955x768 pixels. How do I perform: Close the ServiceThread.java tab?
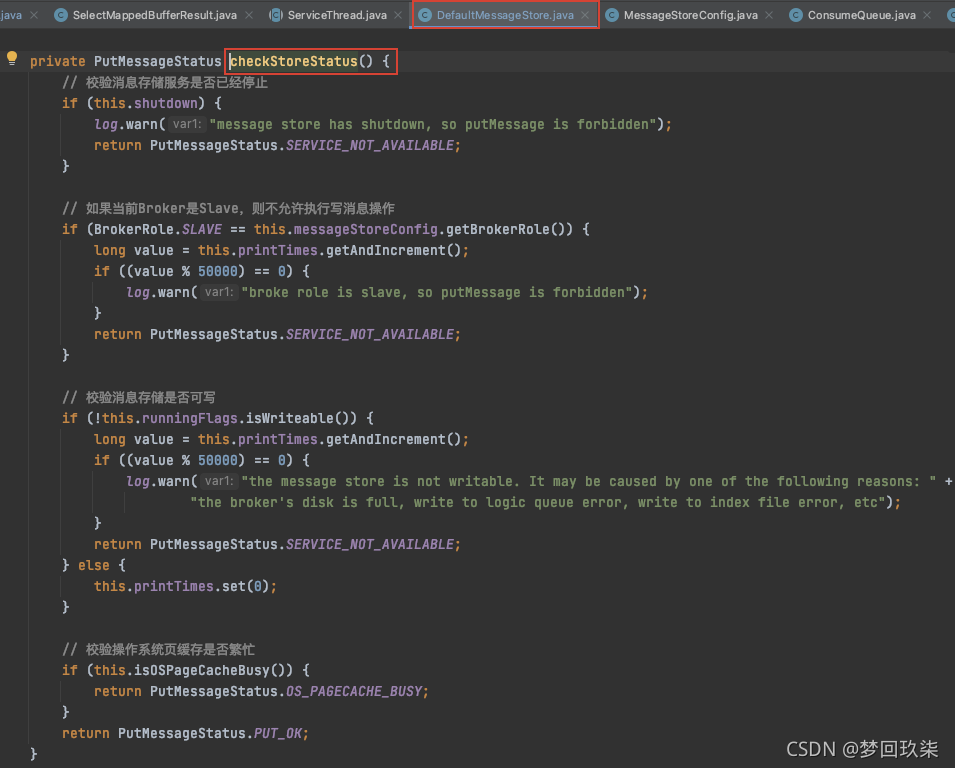point(398,15)
